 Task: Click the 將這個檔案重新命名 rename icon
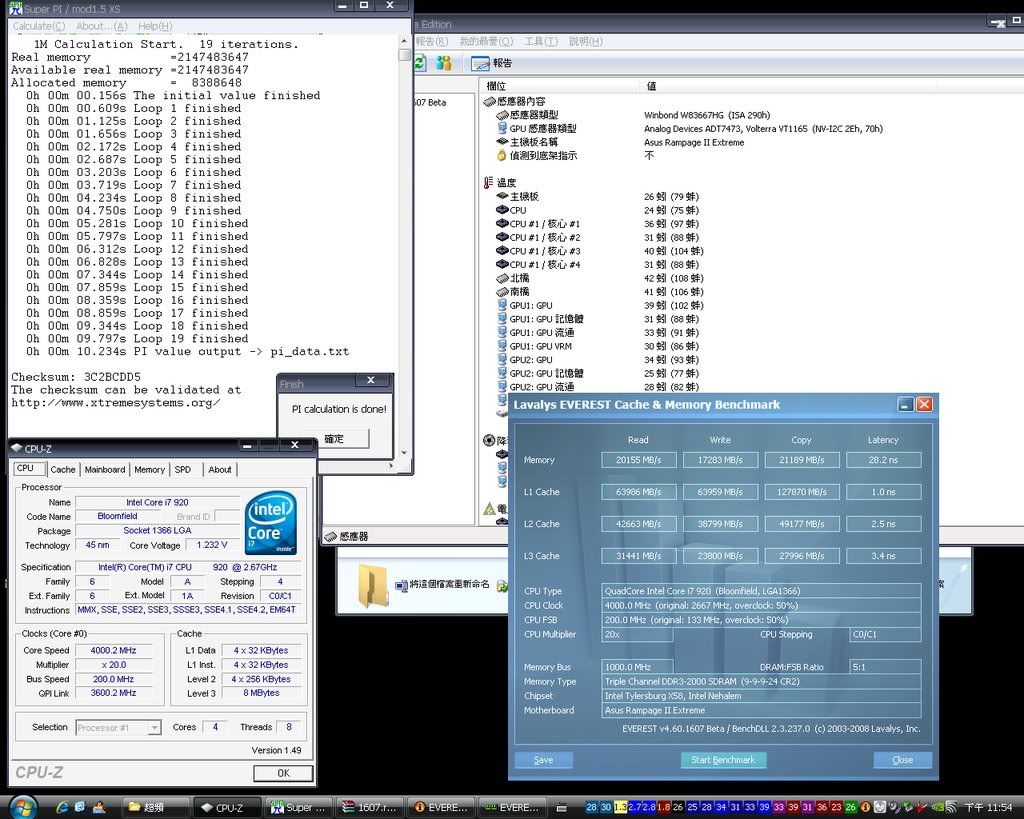(x=401, y=585)
